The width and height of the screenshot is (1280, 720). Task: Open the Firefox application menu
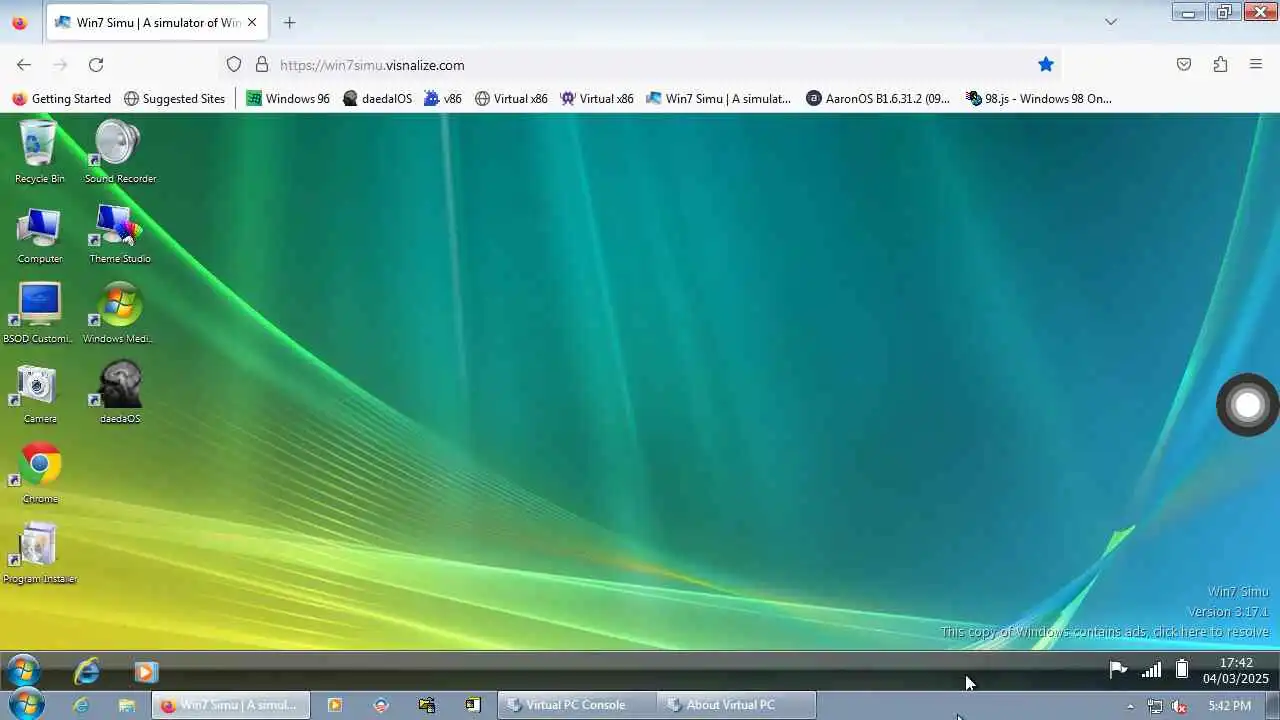point(1256,64)
